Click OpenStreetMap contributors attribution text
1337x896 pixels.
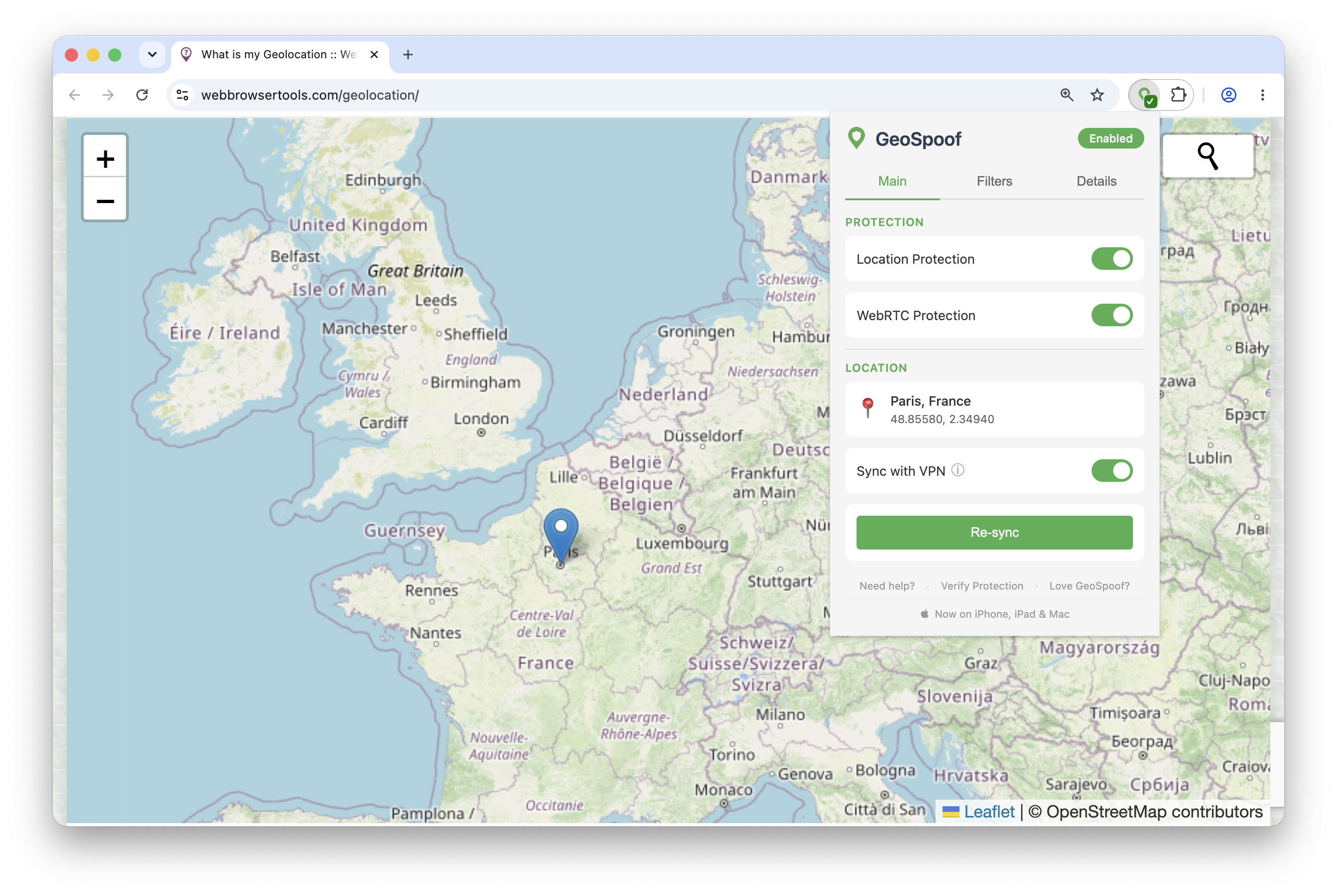(x=1154, y=811)
